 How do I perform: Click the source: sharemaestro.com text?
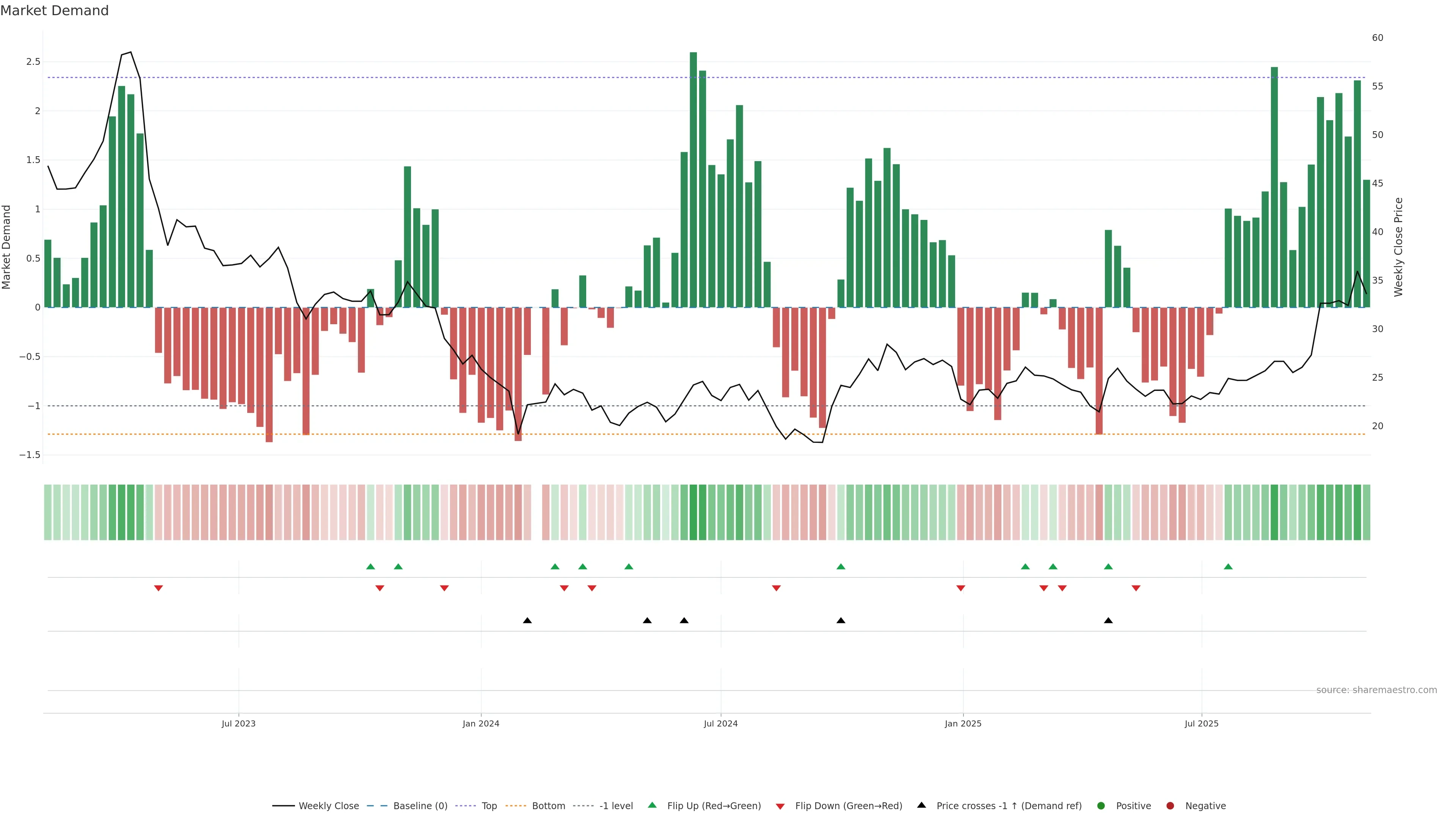tap(1376, 690)
